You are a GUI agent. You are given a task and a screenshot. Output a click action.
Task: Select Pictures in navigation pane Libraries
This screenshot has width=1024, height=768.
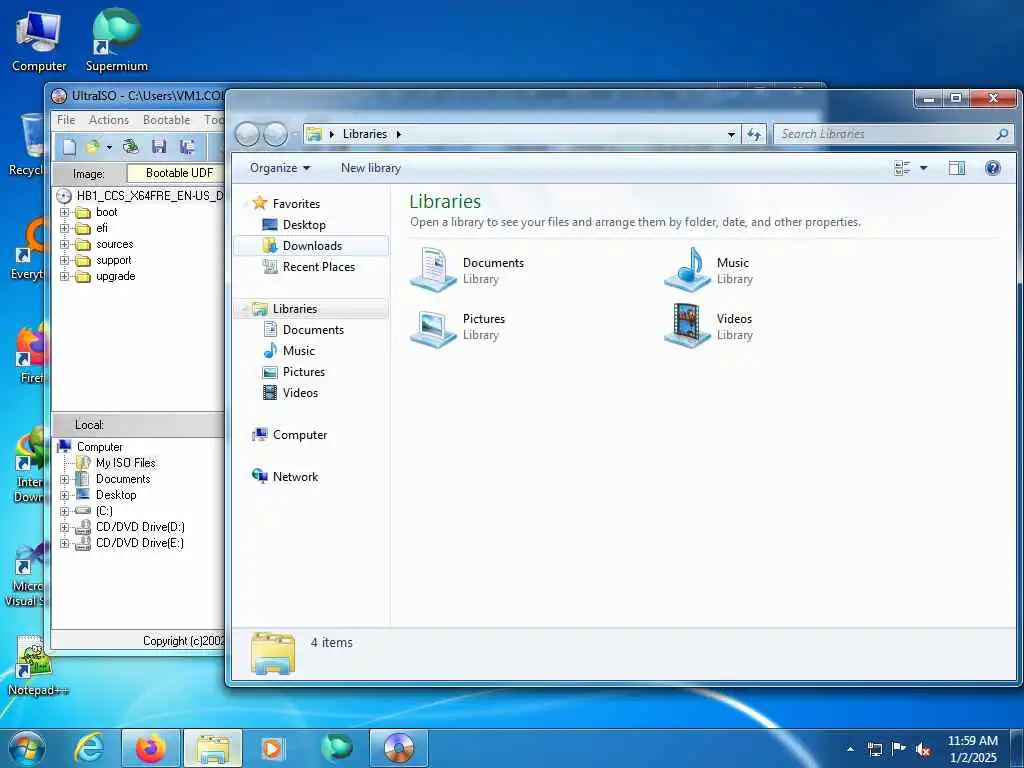click(x=304, y=372)
